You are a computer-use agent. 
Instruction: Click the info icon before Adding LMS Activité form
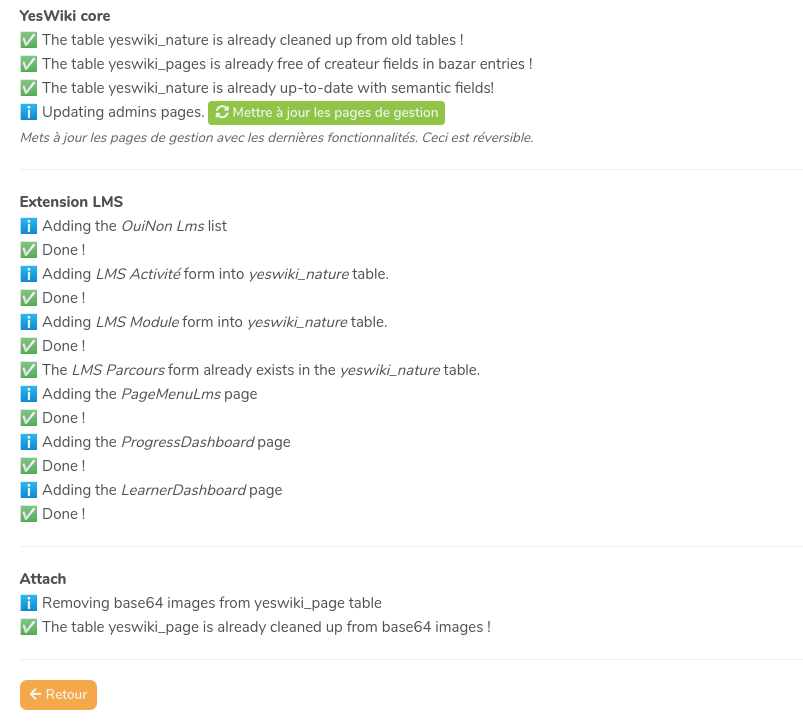coord(28,274)
